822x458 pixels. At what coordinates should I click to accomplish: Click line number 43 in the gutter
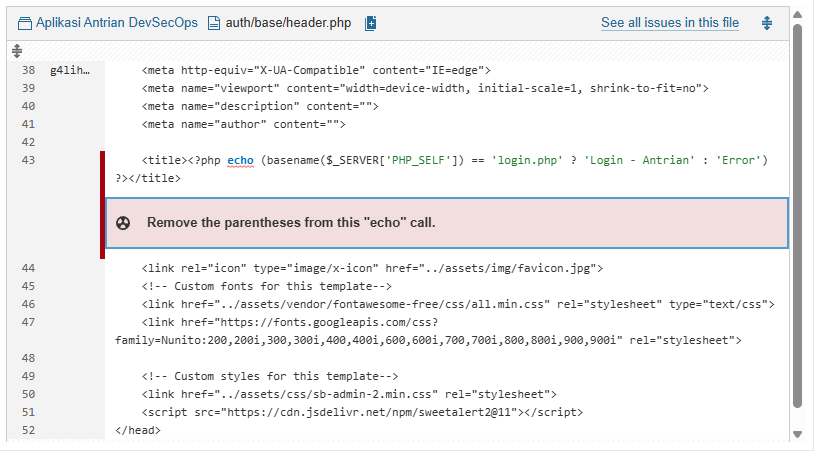pos(28,160)
